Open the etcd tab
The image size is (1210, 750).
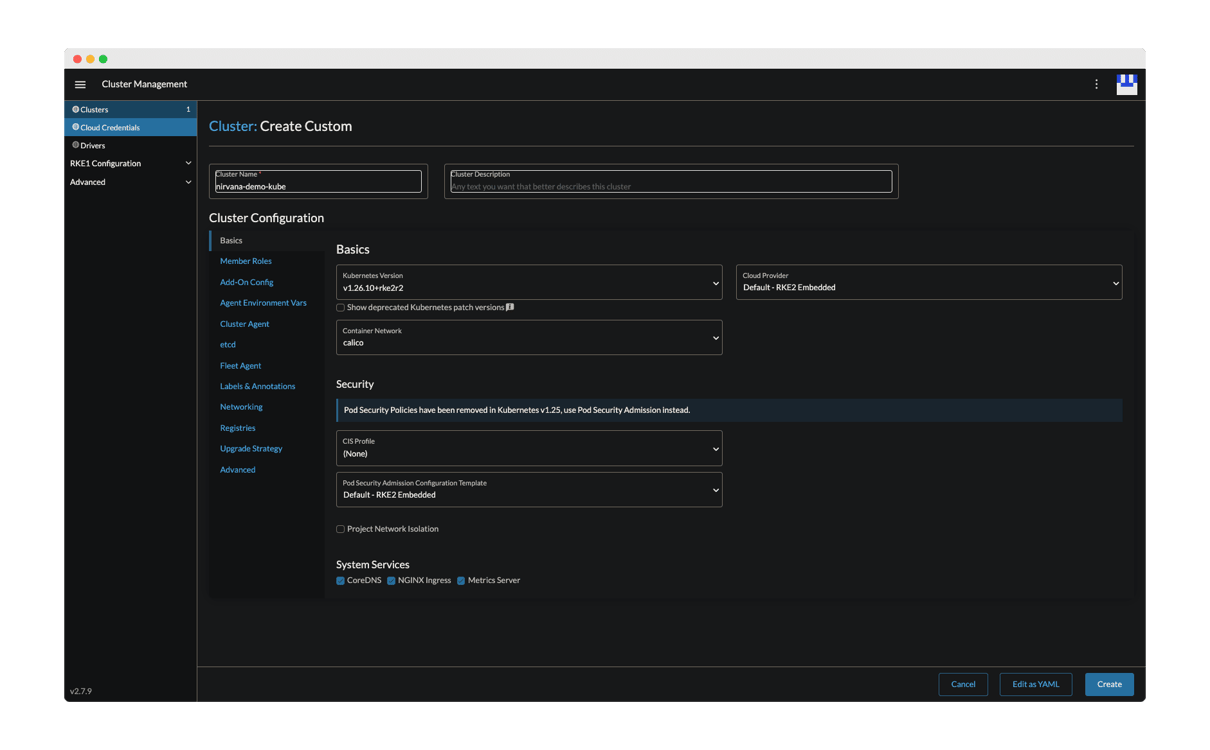(228, 345)
